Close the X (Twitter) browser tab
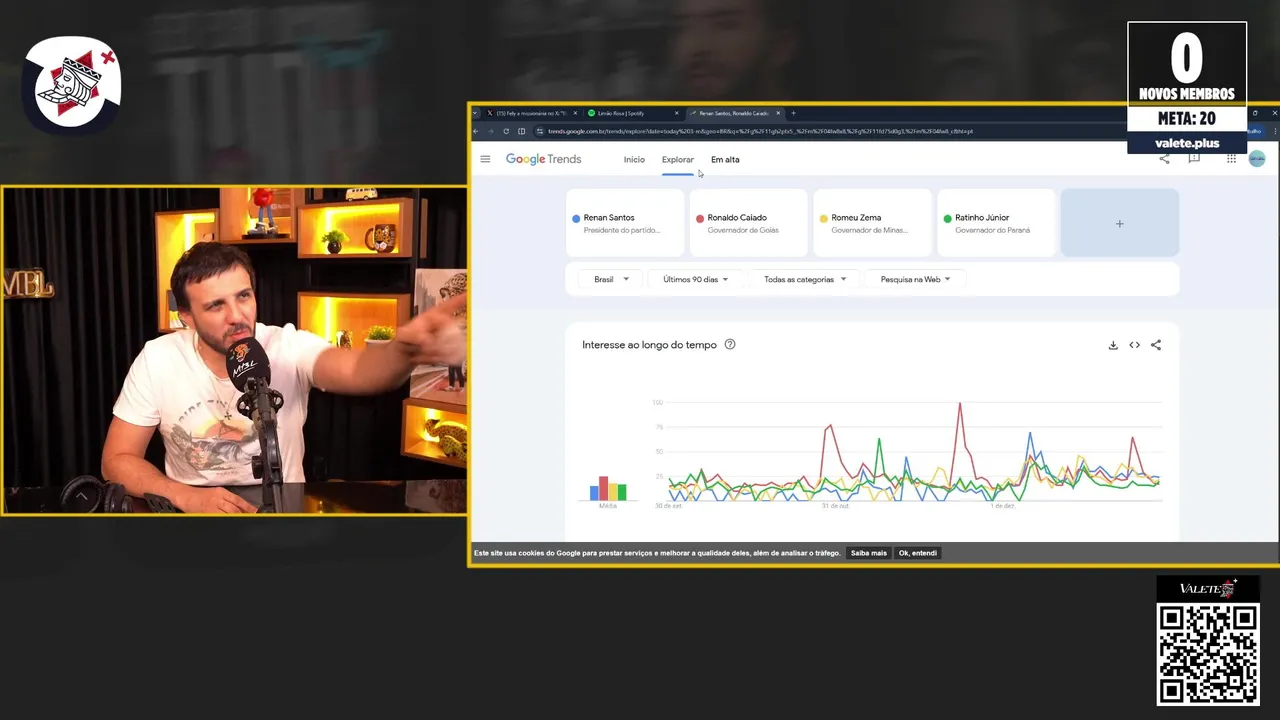This screenshot has height=720, width=1280. pos(575,113)
